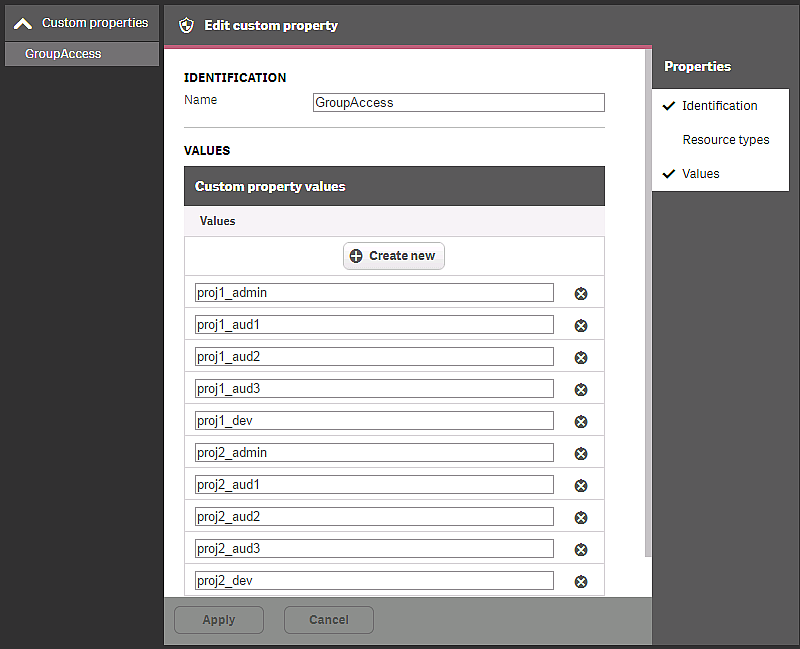
Task: Delete the proj1_aud3 value
Action: pyautogui.click(x=581, y=388)
